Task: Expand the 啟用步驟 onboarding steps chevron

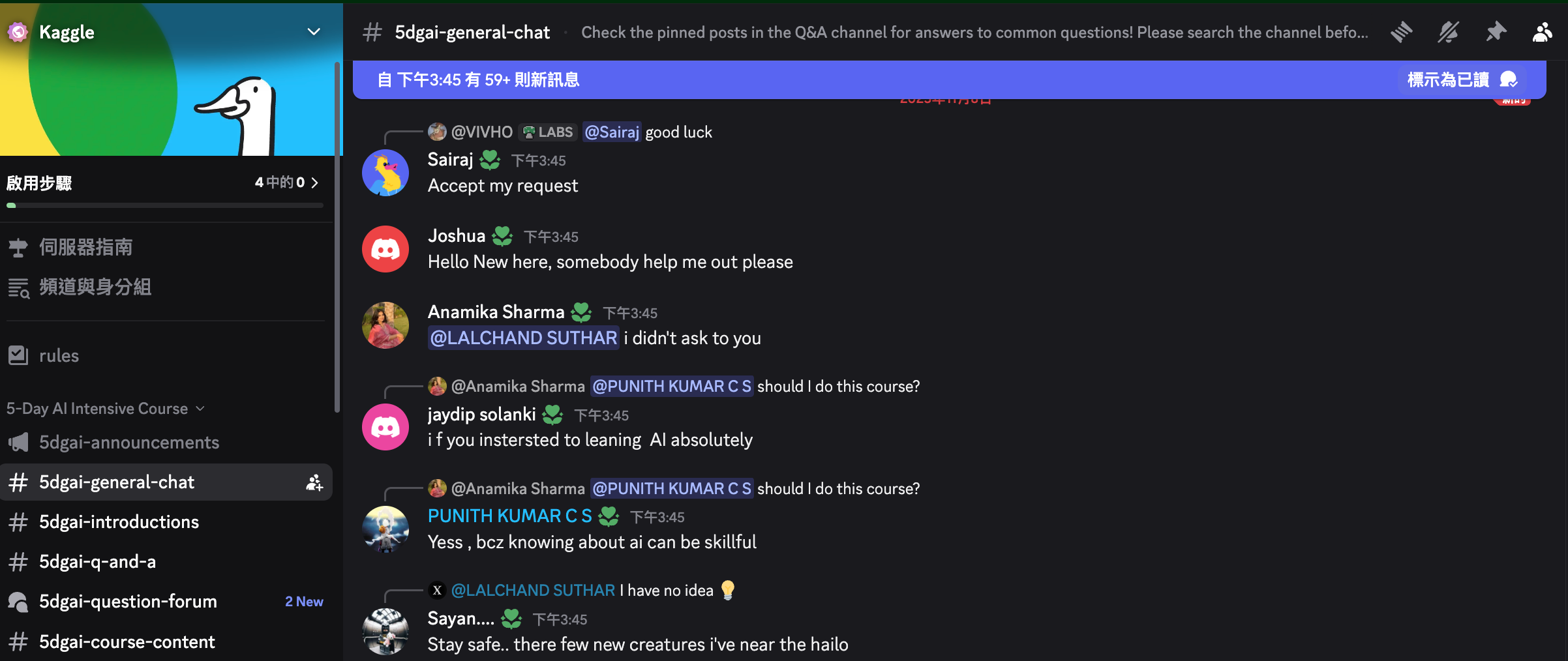Action: tap(315, 183)
